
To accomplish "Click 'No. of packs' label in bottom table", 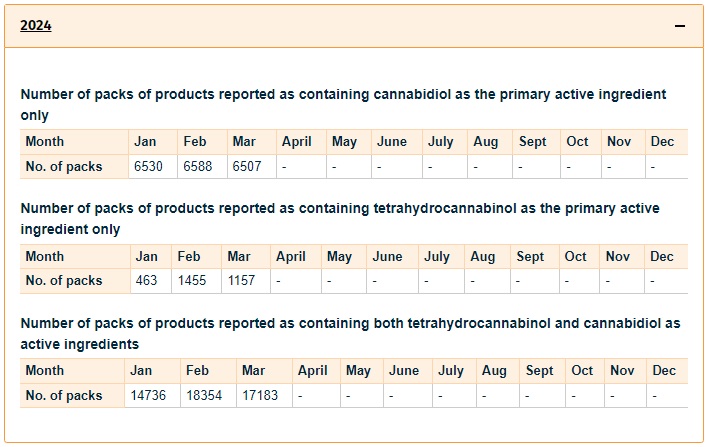I will tap(64, 395).
